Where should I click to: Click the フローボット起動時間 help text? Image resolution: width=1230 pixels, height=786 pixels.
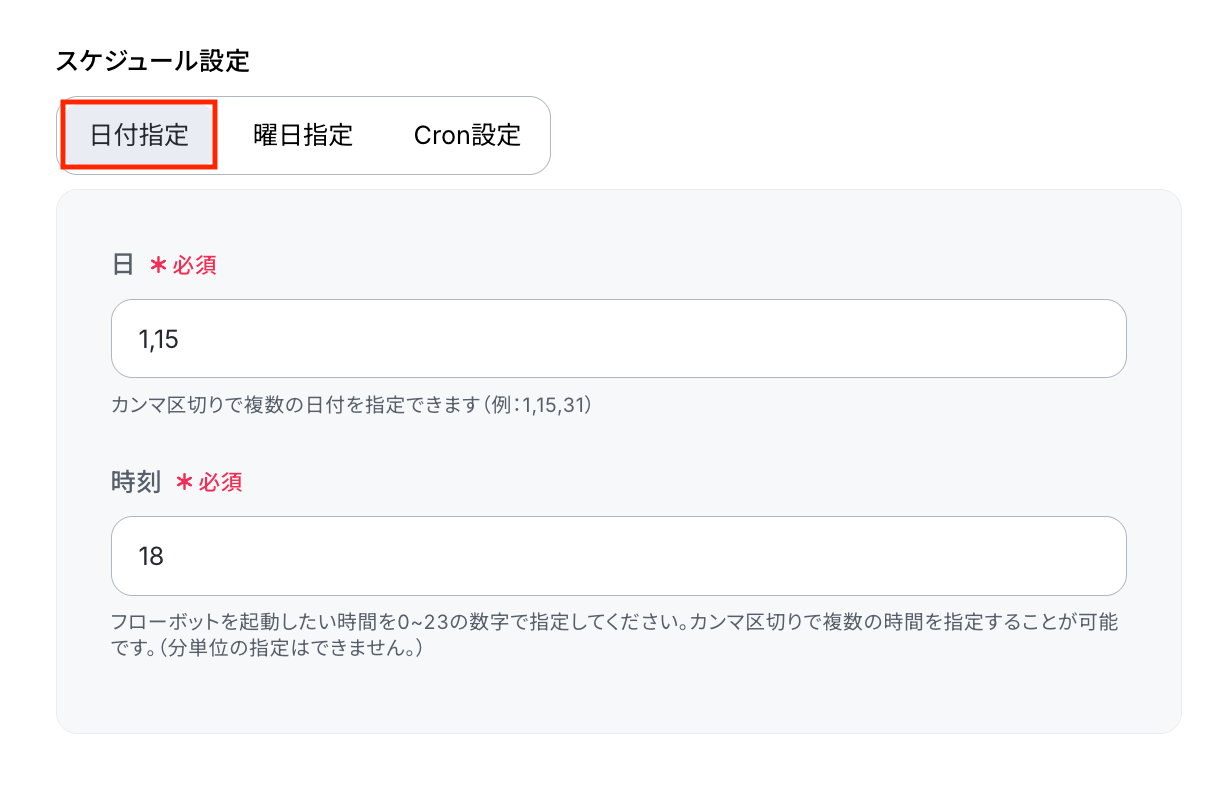[614, 635]
